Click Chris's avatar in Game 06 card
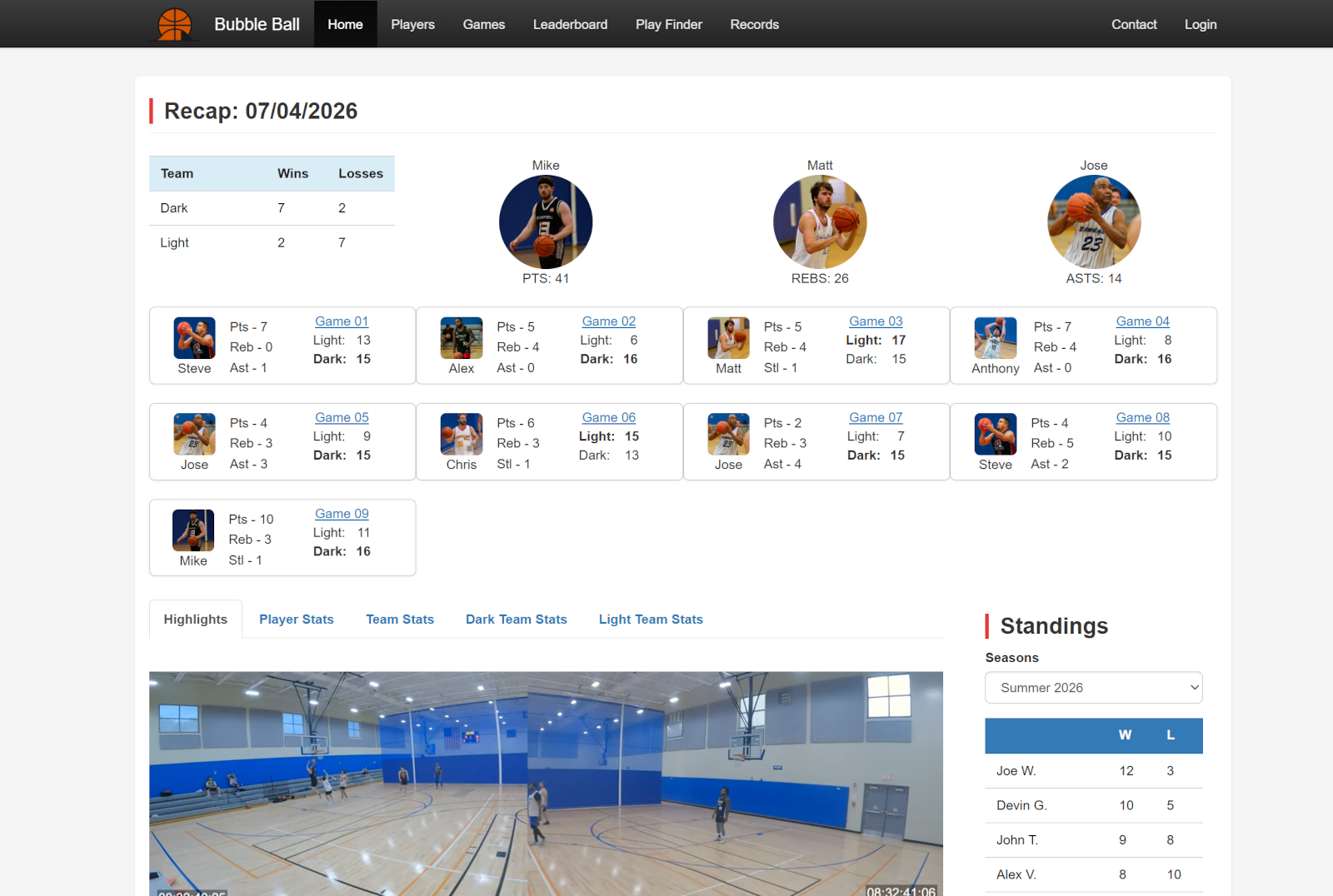The image size is (1333, 896). (462, 434)
